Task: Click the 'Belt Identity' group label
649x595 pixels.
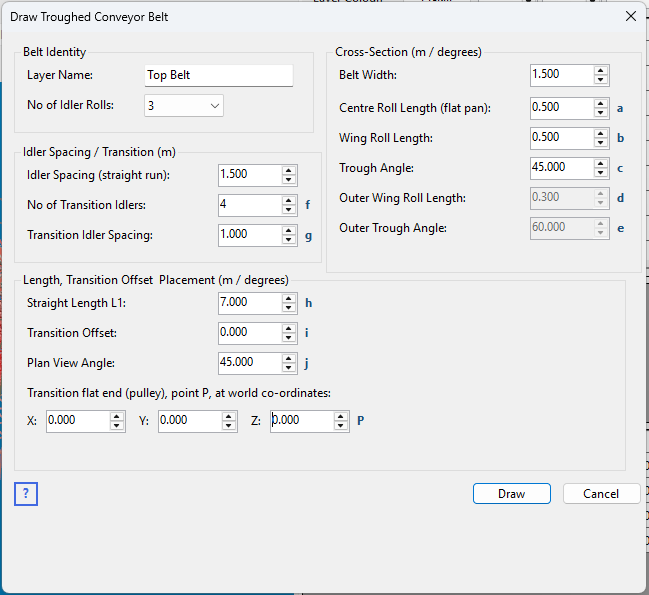Action: click(x=54, y=52)
